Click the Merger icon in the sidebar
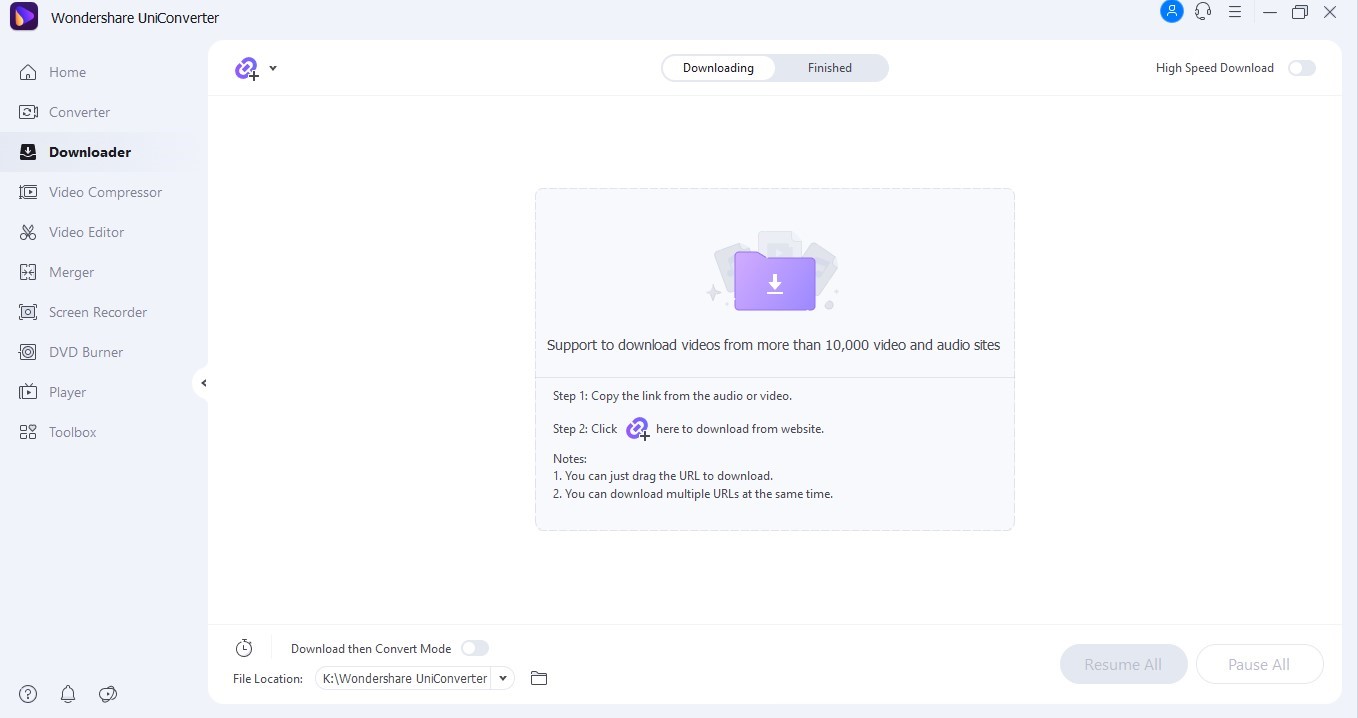 pos(29,272)
